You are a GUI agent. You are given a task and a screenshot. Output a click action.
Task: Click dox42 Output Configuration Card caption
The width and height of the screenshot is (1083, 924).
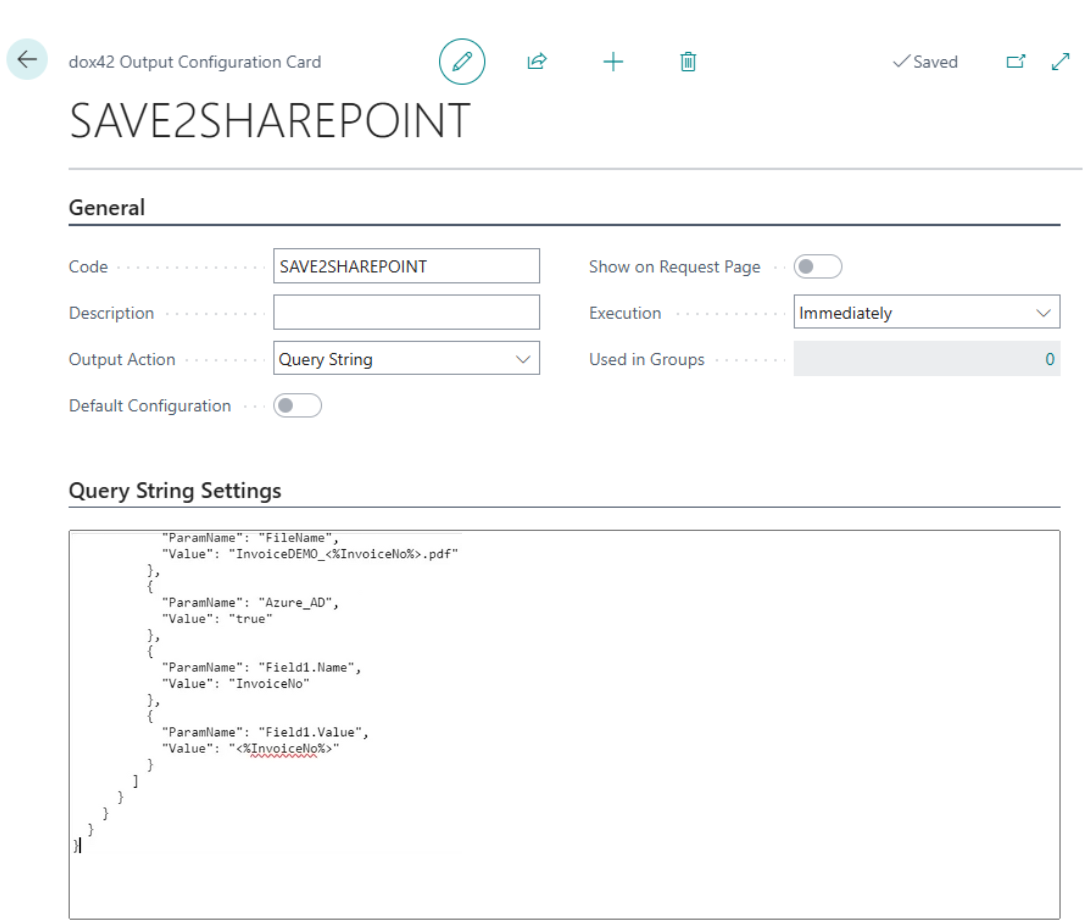(195, 62)
